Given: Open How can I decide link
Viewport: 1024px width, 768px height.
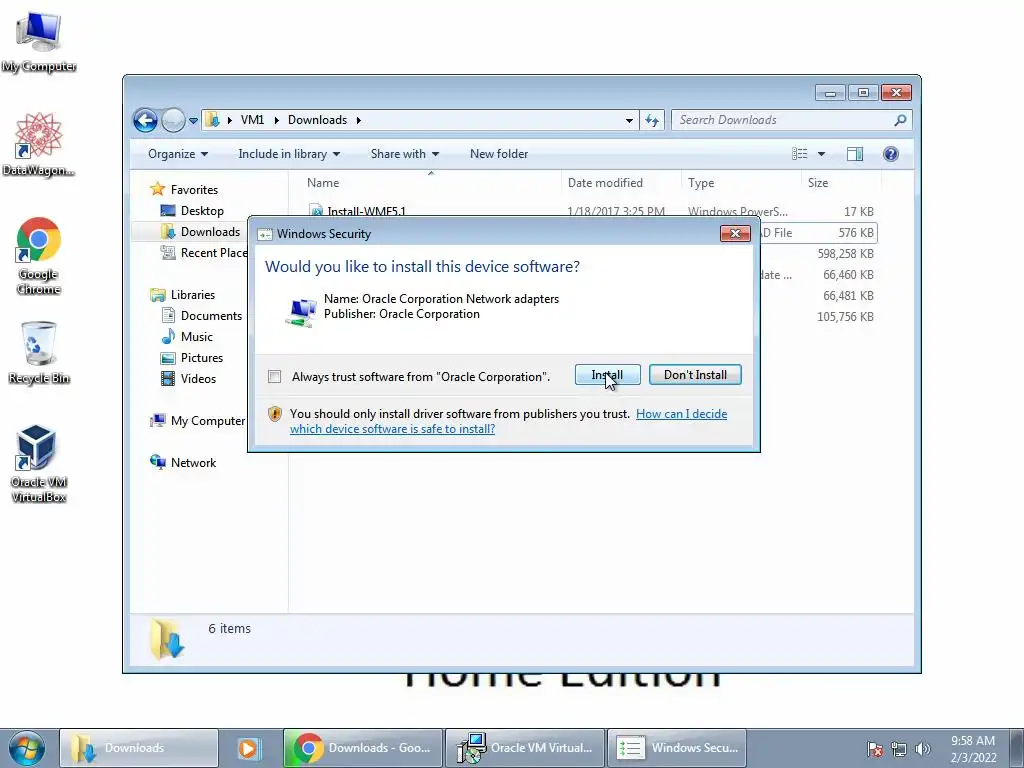Looking at the screenshot, I should click(681, 414).
